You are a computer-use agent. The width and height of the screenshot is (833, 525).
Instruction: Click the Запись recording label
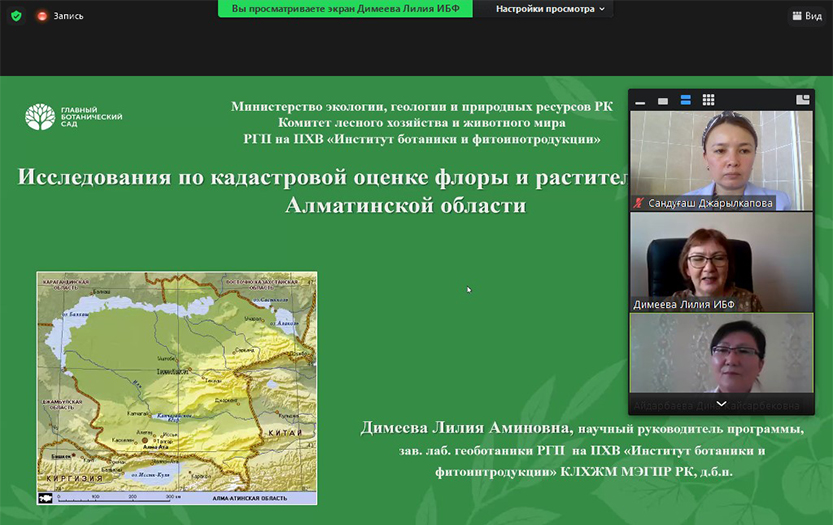click(69, 16)
